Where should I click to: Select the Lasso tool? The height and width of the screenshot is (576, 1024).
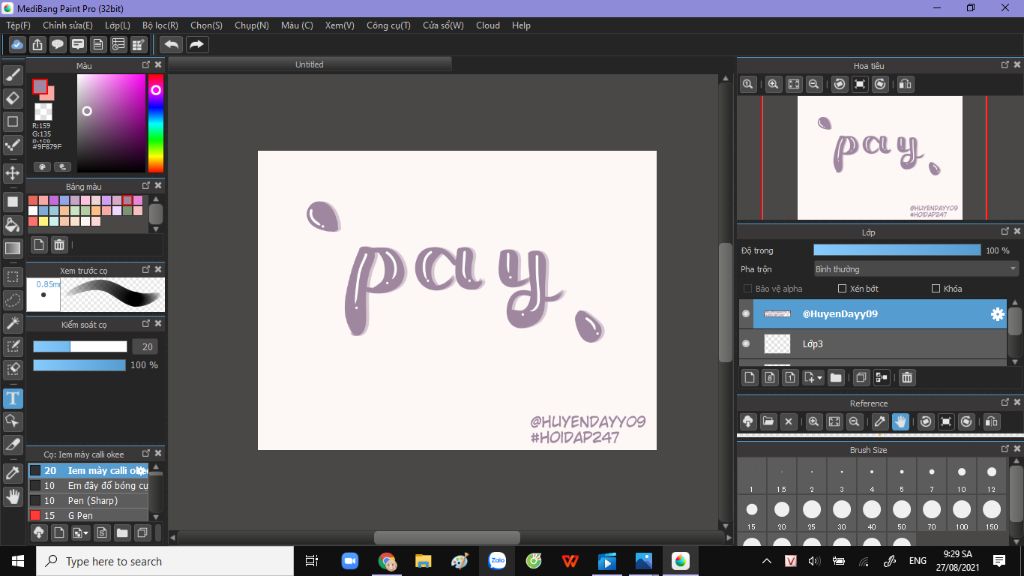pyautogui.click(x=12, y=300)
